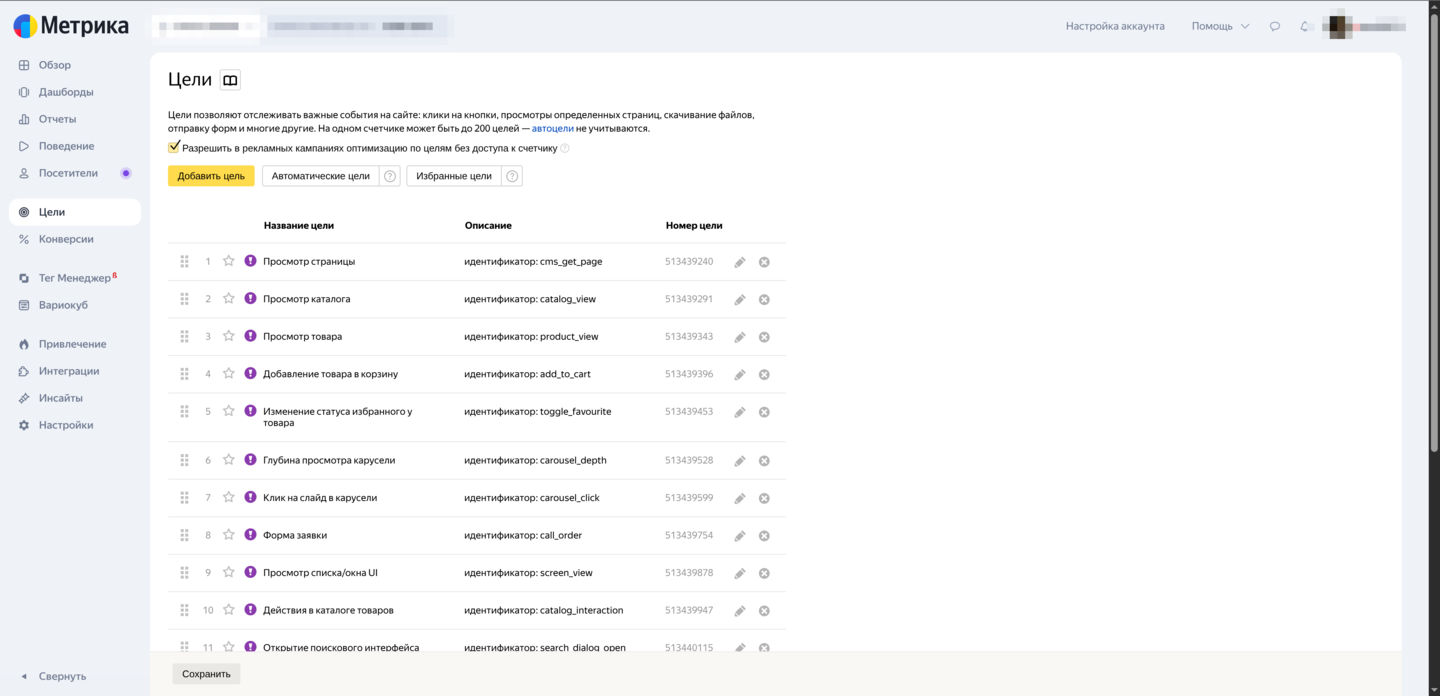Star the Просмотр страницы goal as favorite
Image resolution: width=1440 pixels, height=696 pixels.
coord(228,261)
